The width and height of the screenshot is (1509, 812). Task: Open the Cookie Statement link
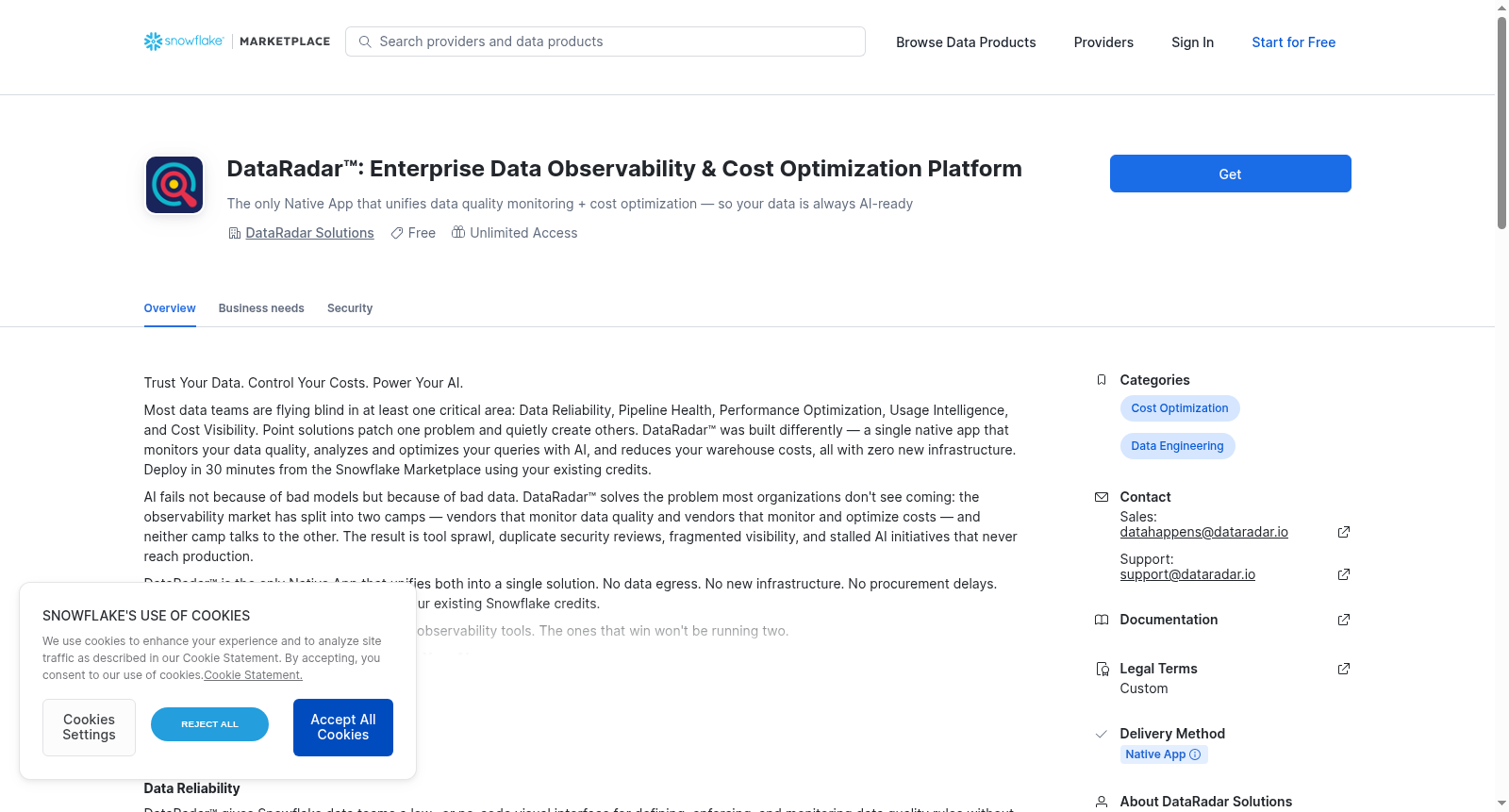(253, 675)
